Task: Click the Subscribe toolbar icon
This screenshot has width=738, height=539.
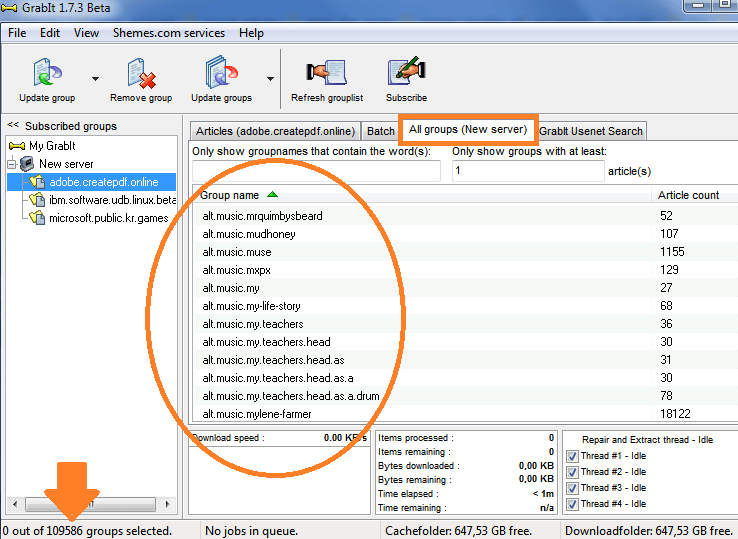Action: (406, 72)
